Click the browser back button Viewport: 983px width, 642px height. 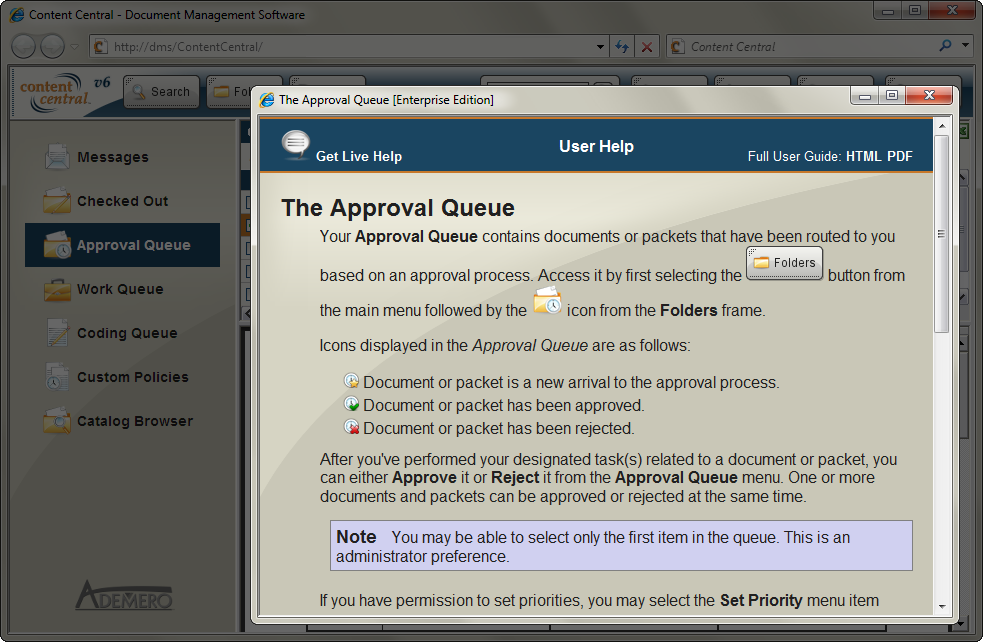pyautogui.click(x=23, y=46)
